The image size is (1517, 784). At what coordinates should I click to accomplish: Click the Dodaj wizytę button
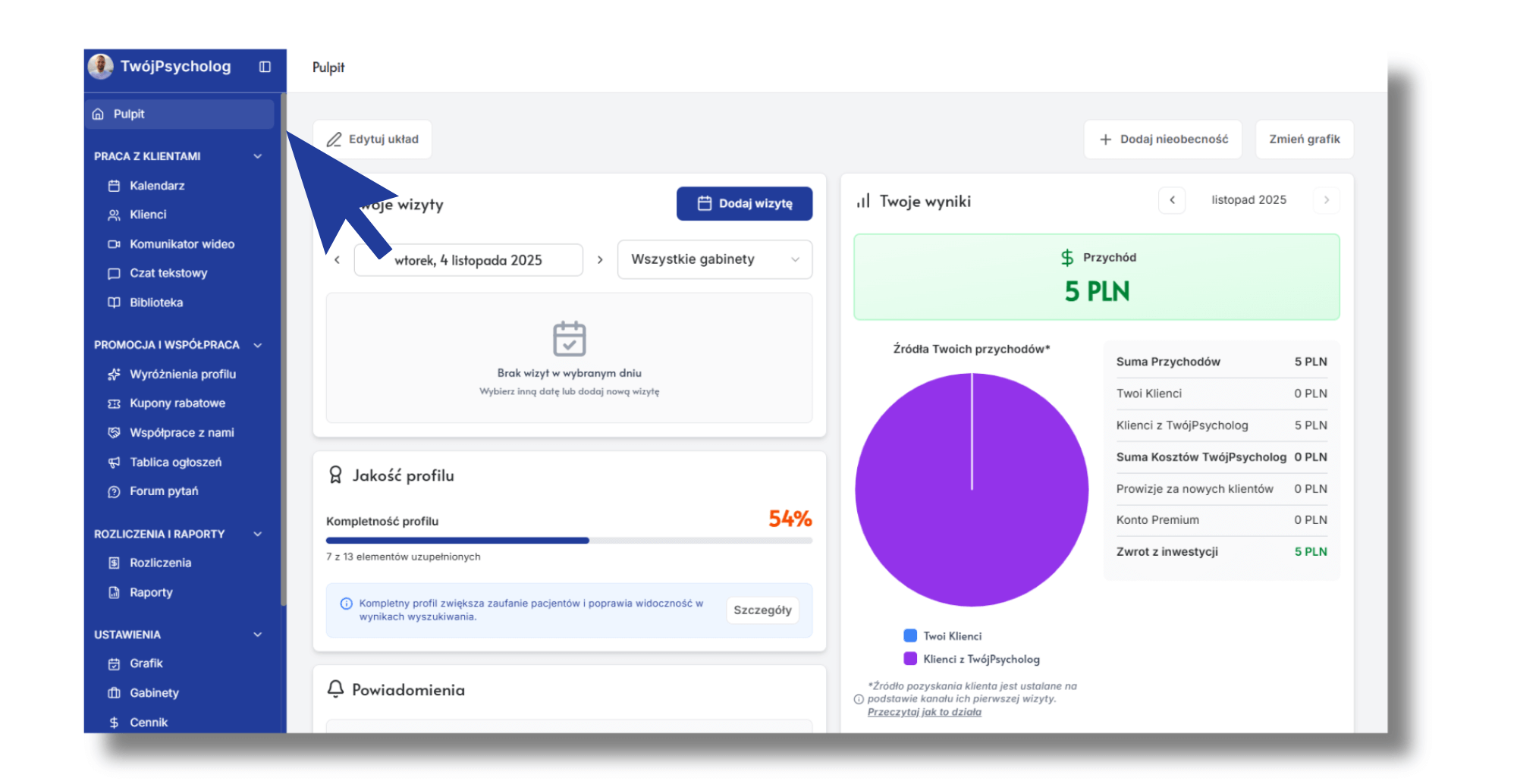pos(744,203)
